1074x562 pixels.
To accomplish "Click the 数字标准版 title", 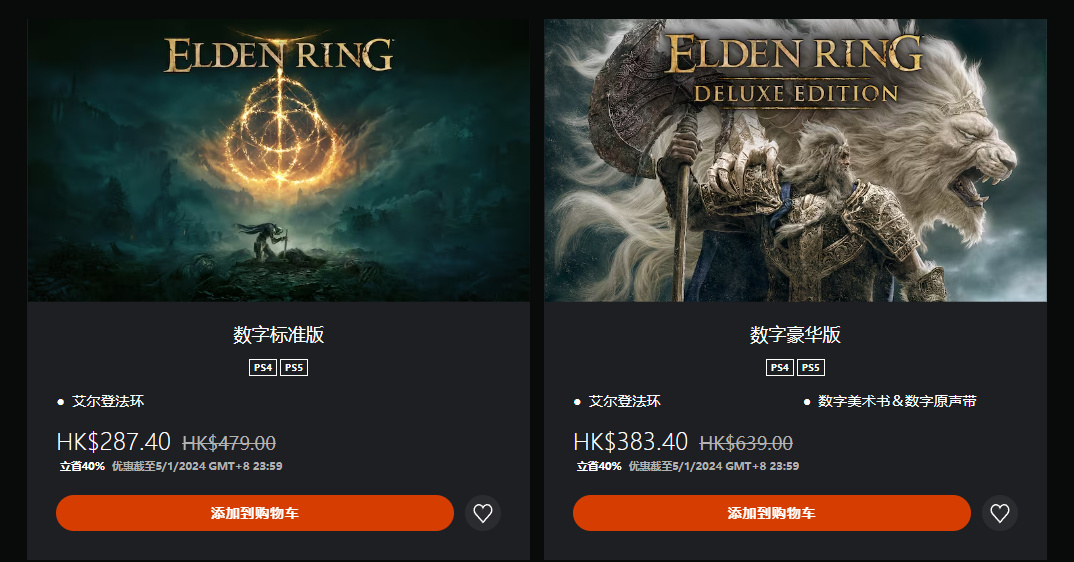I will tap(279, 334).
